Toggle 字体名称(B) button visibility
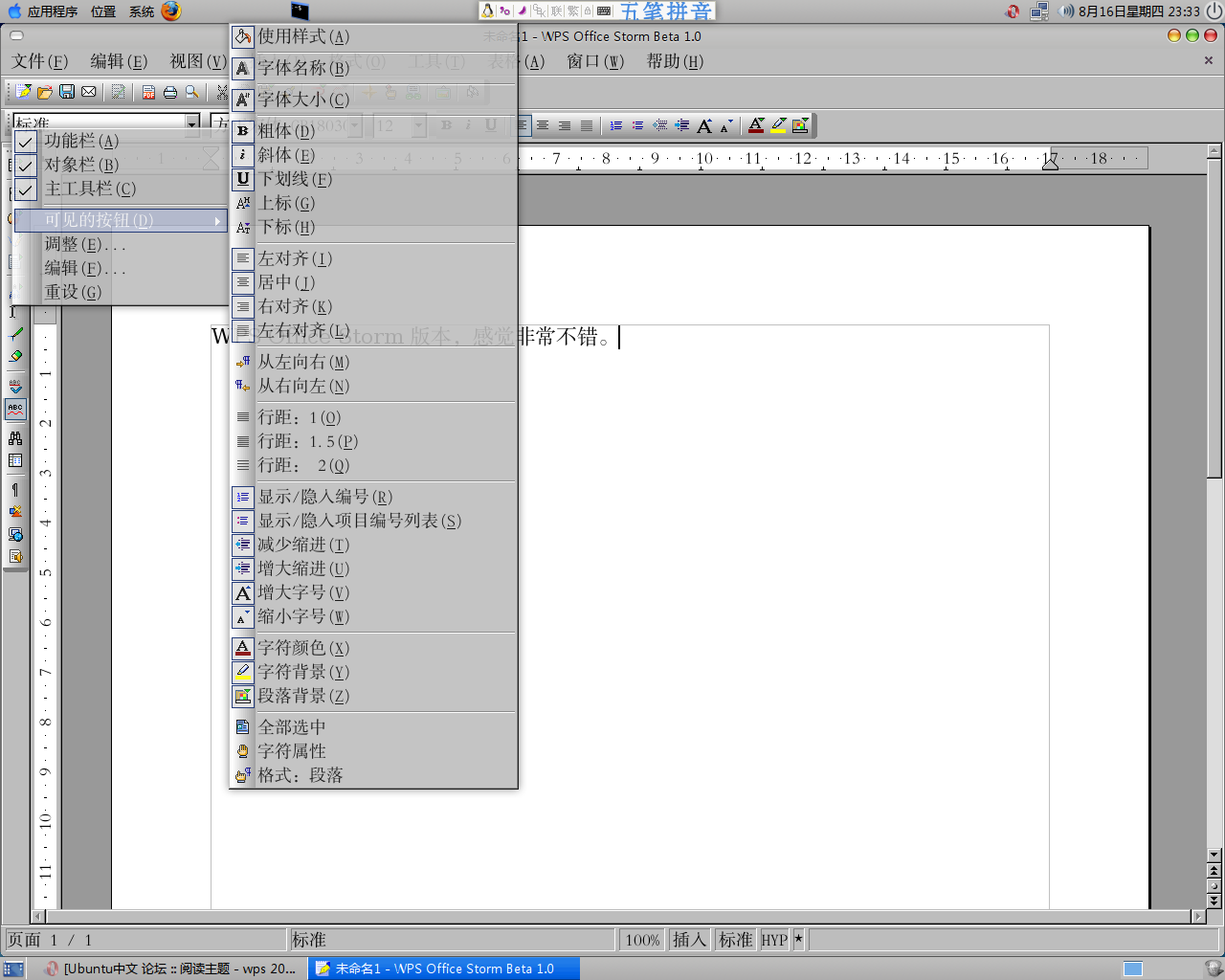 [373, 68]
